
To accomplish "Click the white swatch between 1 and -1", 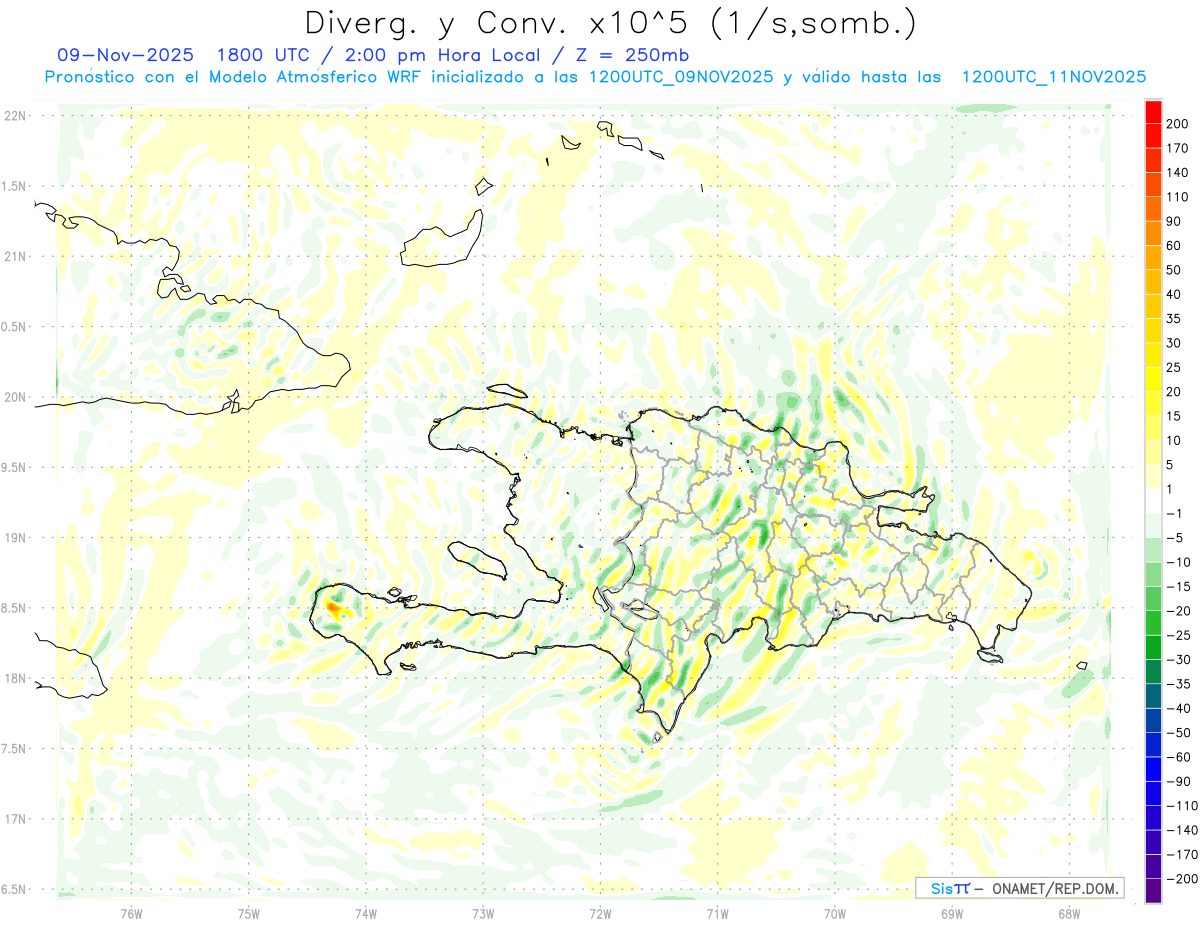I will [1153, 500].
